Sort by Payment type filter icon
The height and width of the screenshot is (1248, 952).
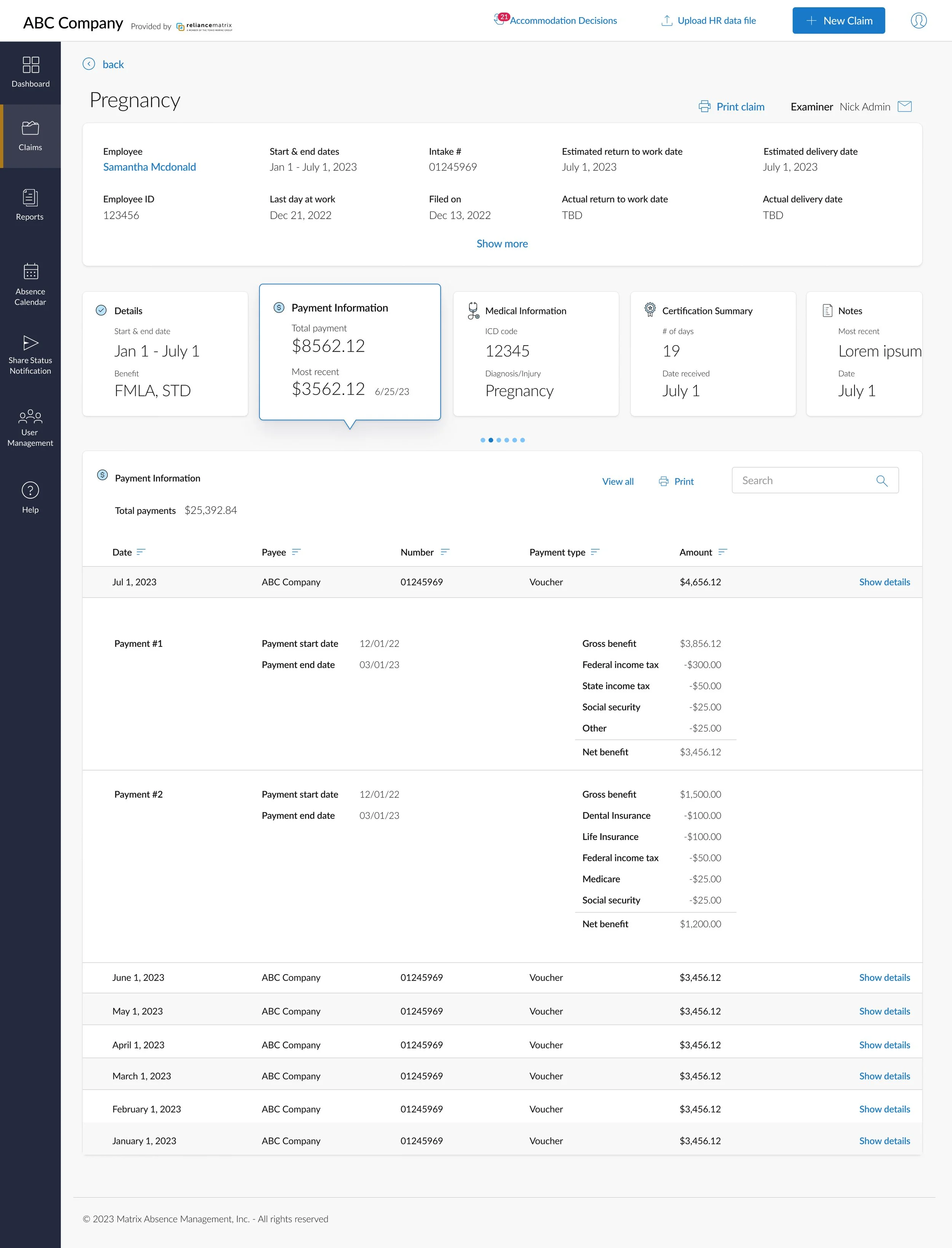pos(595,552)
